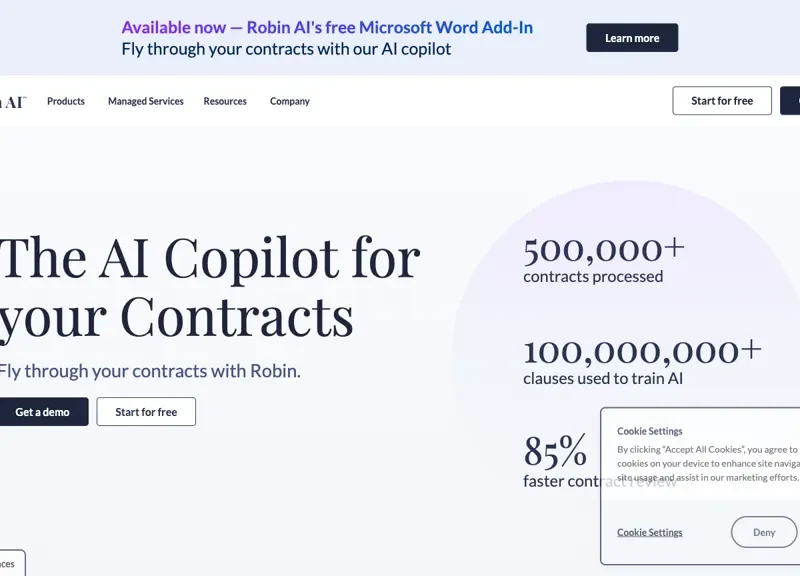Image resolution: width=800 pixels, height=576 pixels.
Task: Click "Start for free" in the top navigation
Action: click(721, 100)
